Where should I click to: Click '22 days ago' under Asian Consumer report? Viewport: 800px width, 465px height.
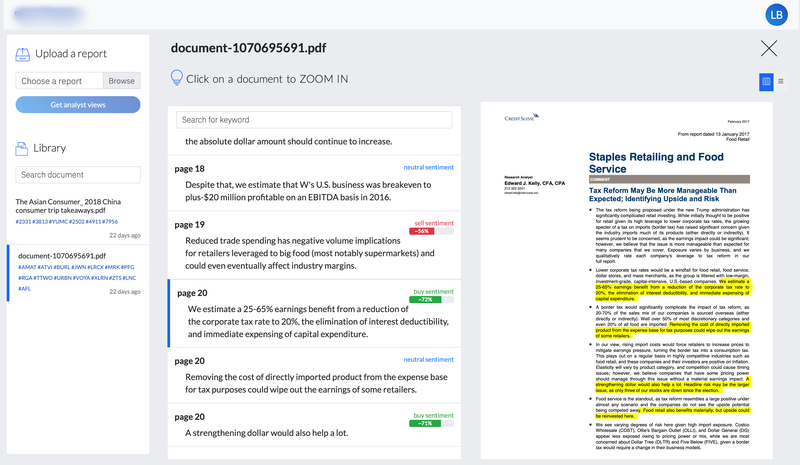pos(125,235)
